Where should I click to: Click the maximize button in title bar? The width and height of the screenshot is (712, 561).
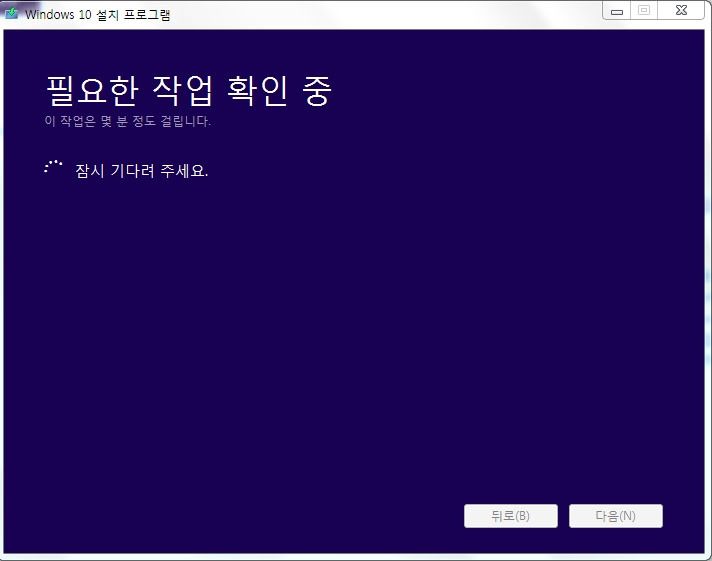[644, 10]
